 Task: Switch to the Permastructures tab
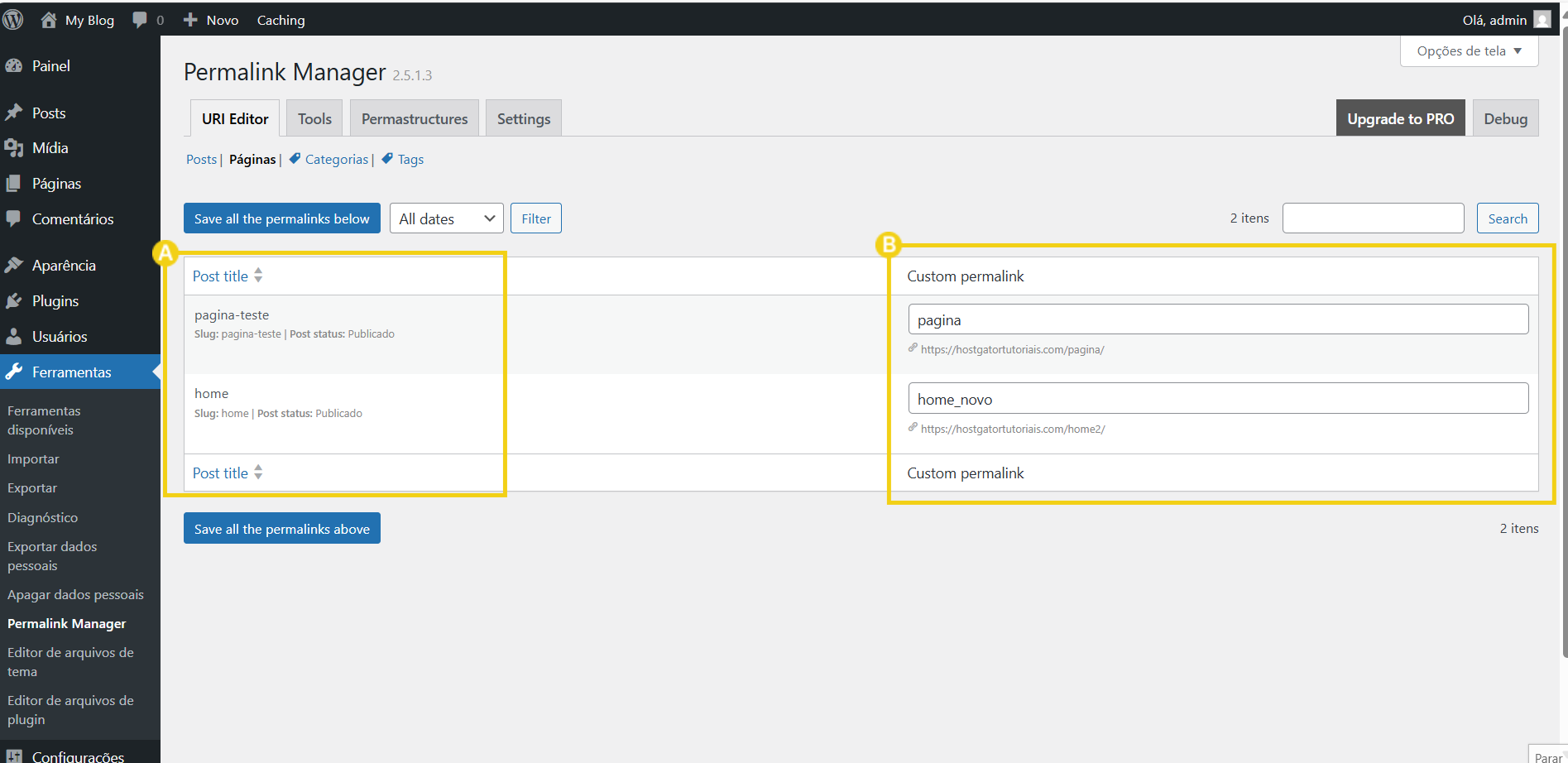pyautogui.click(x=415, y=119)
